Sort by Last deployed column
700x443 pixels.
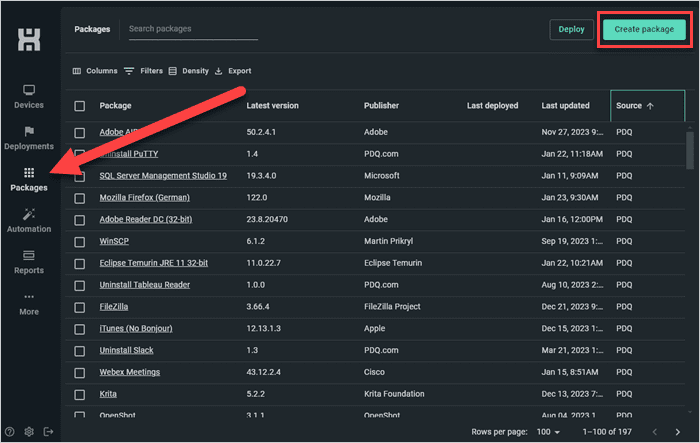[492, 106]
